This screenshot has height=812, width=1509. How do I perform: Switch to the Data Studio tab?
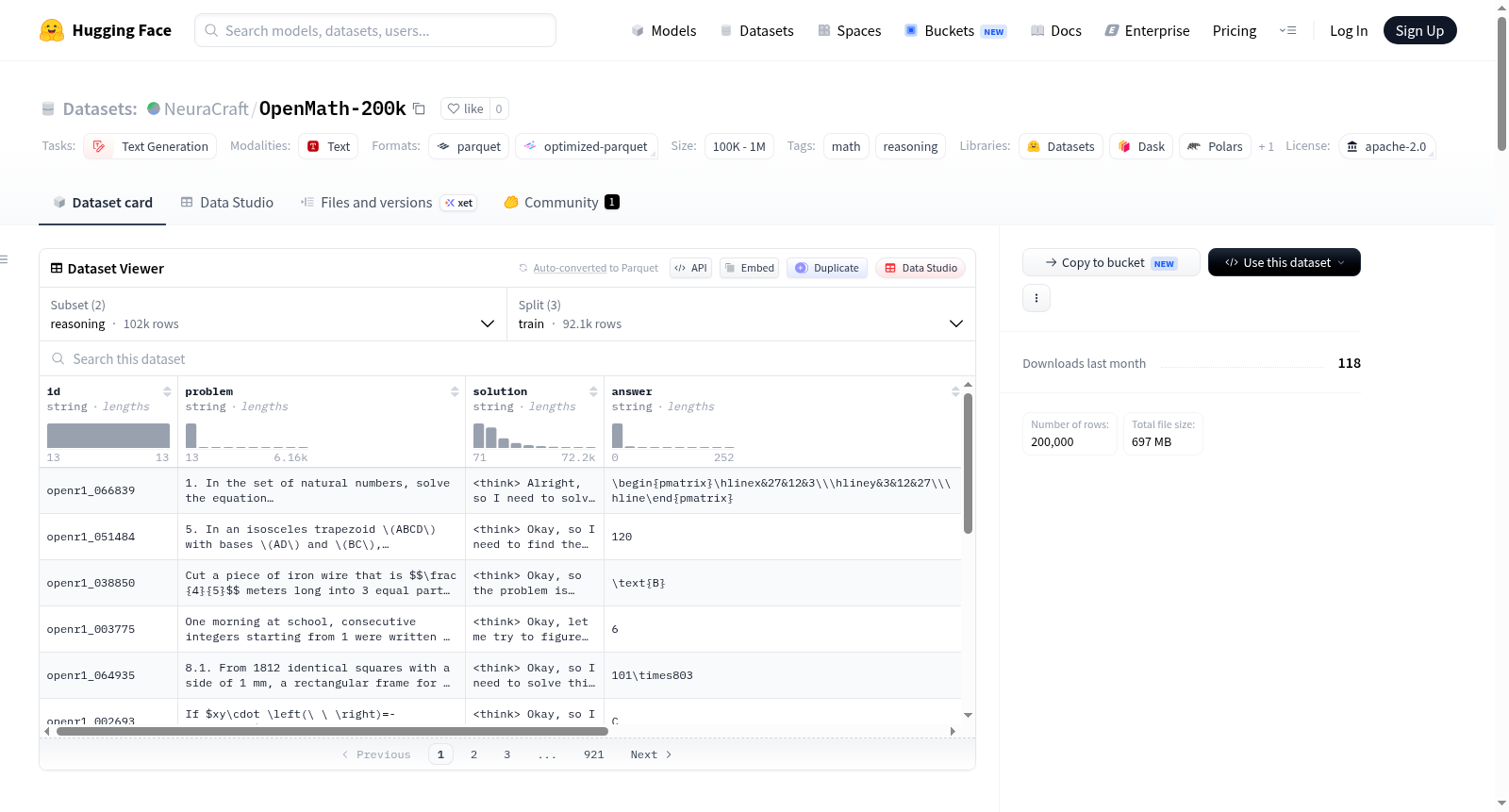coord(227,202)
